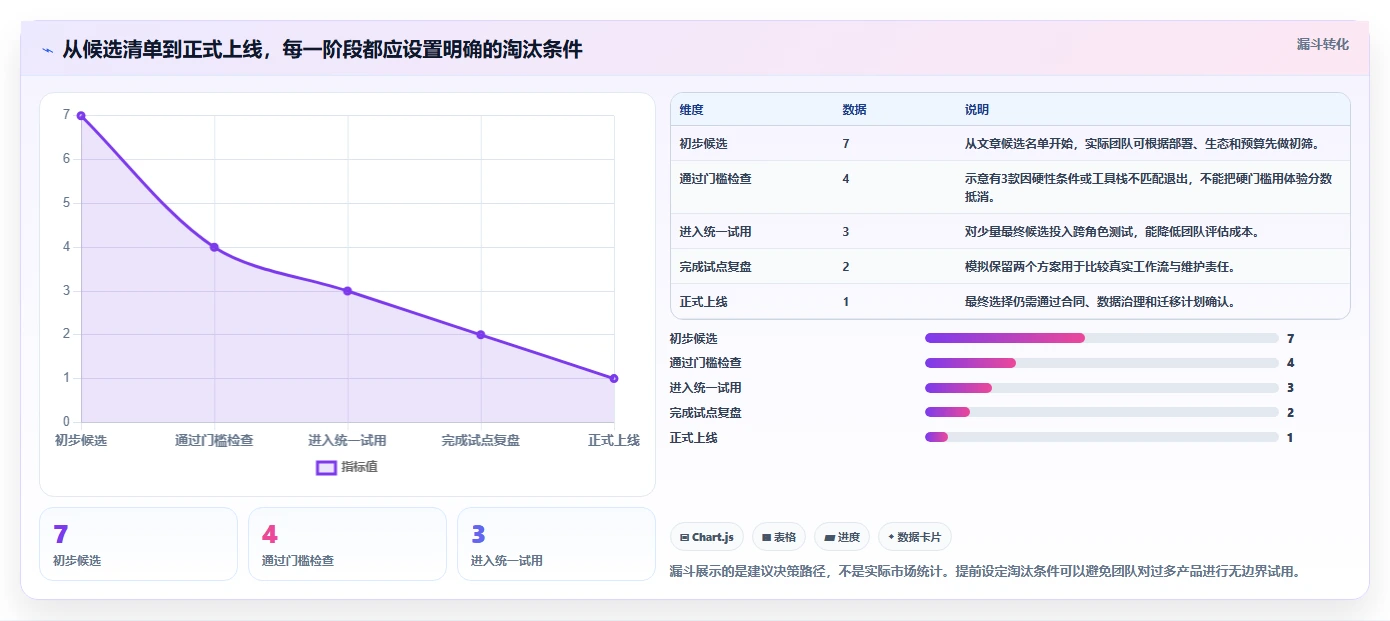Viewport: 1390px width, 621px height.
Task: Click the lightning icon beside the headline
Action: pos(47,50)
